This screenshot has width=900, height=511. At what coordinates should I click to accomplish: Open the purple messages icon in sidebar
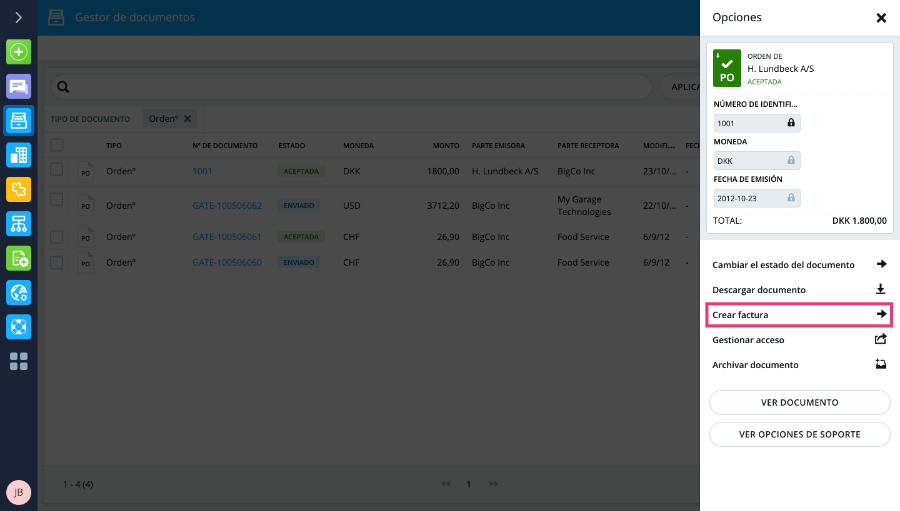click(x=18, y=86)
